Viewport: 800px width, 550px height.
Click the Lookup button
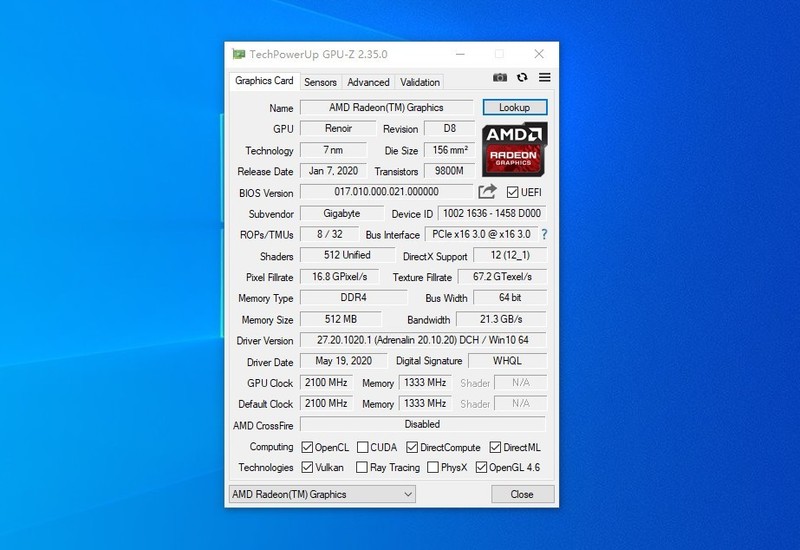515,107
